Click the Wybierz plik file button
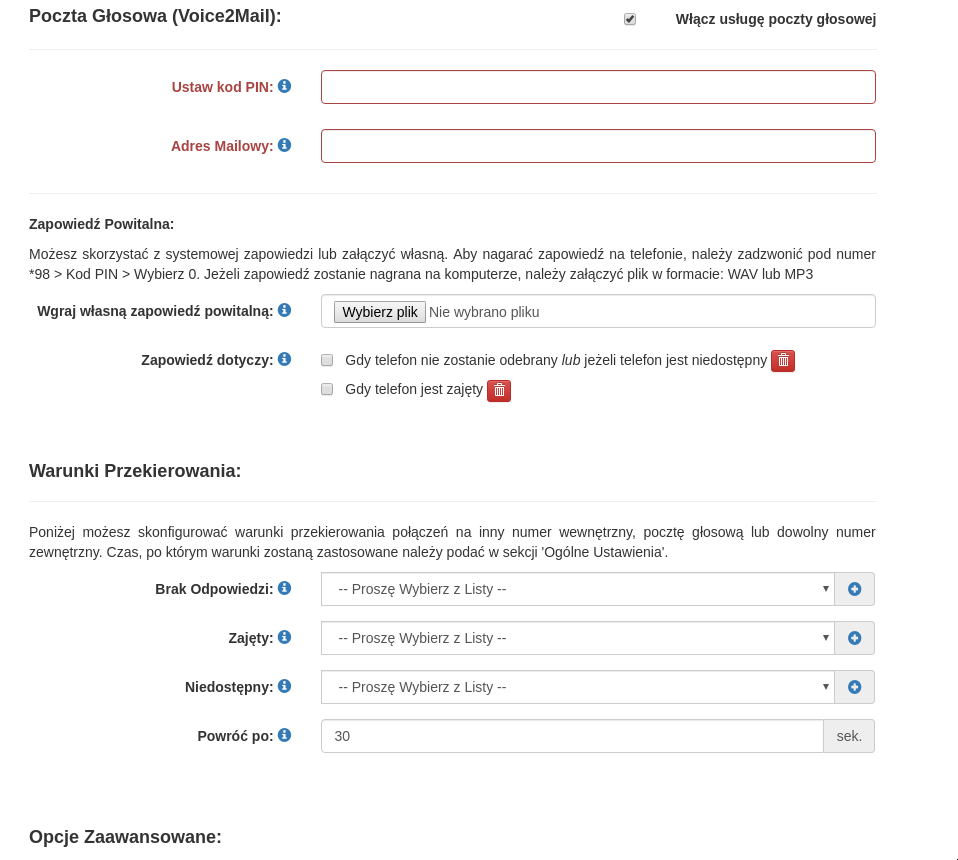 click(380, 312)
